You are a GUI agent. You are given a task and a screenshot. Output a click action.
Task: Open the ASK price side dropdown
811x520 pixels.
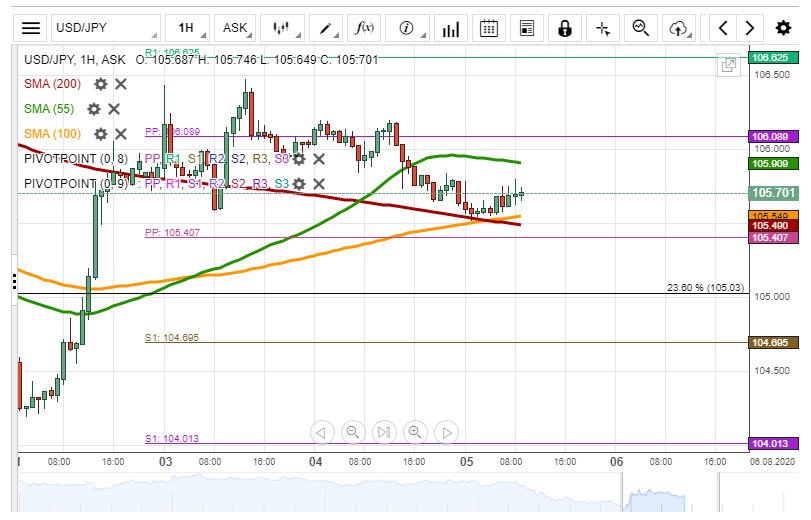tap(235, 28)
